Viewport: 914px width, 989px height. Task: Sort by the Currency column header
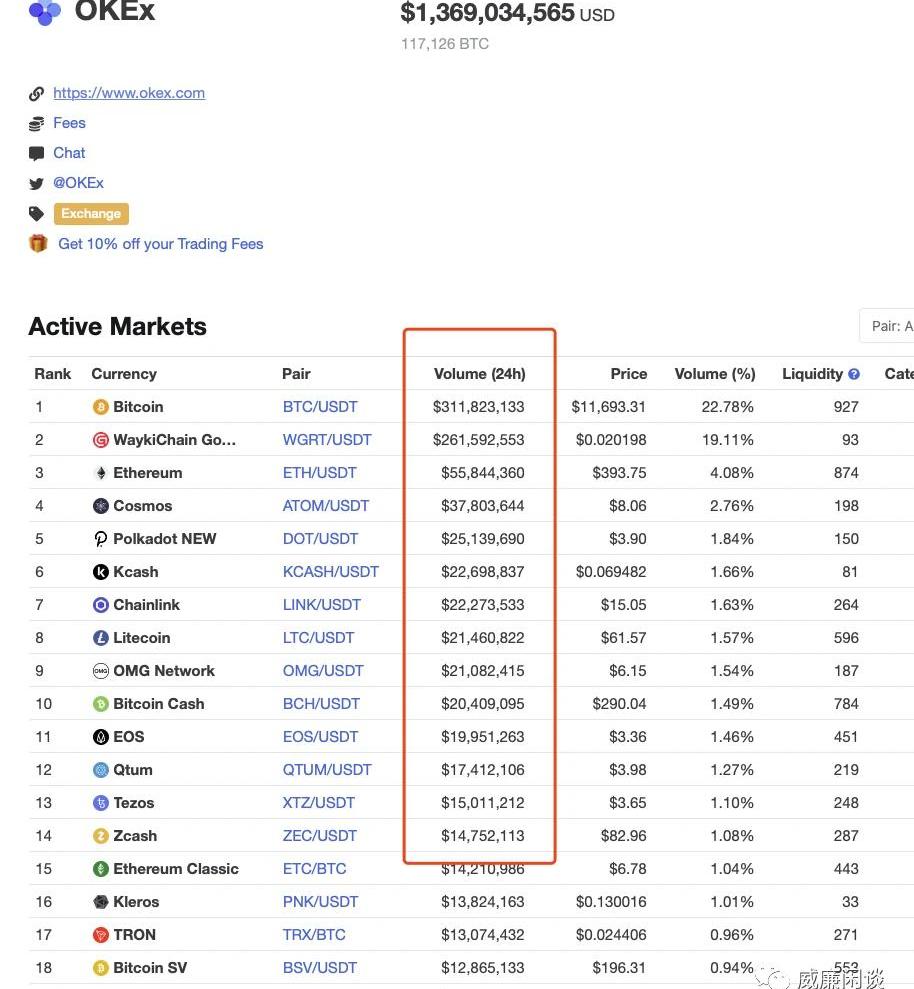pyautogui.click(x=124, y=374)
